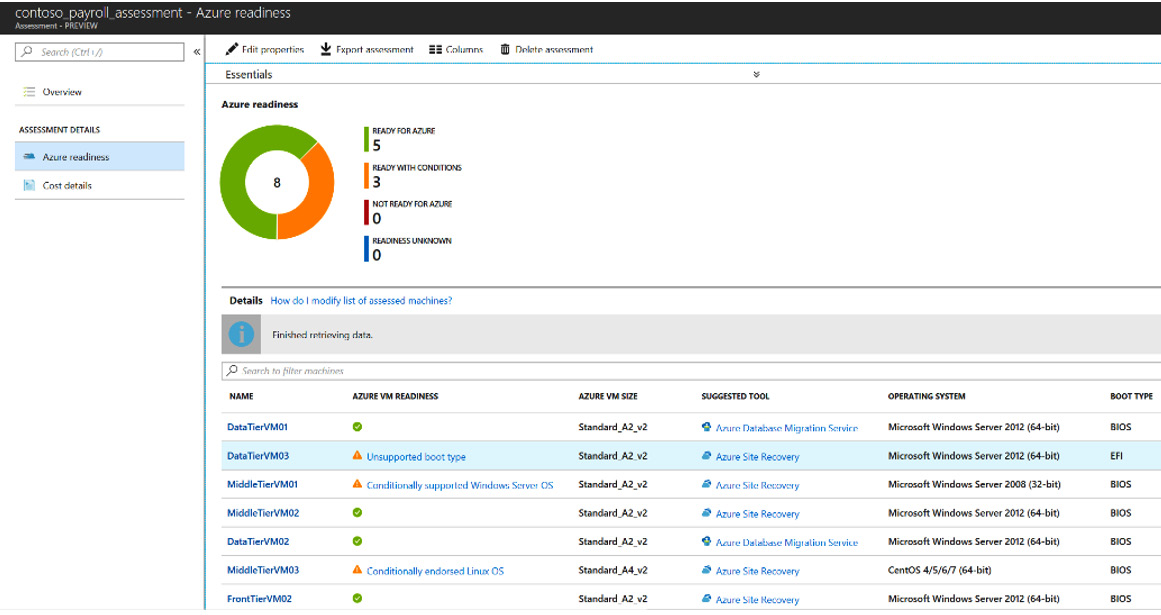
Task: Click the orange warning triangle for DataTierVM03
Action: click(357, 456)
